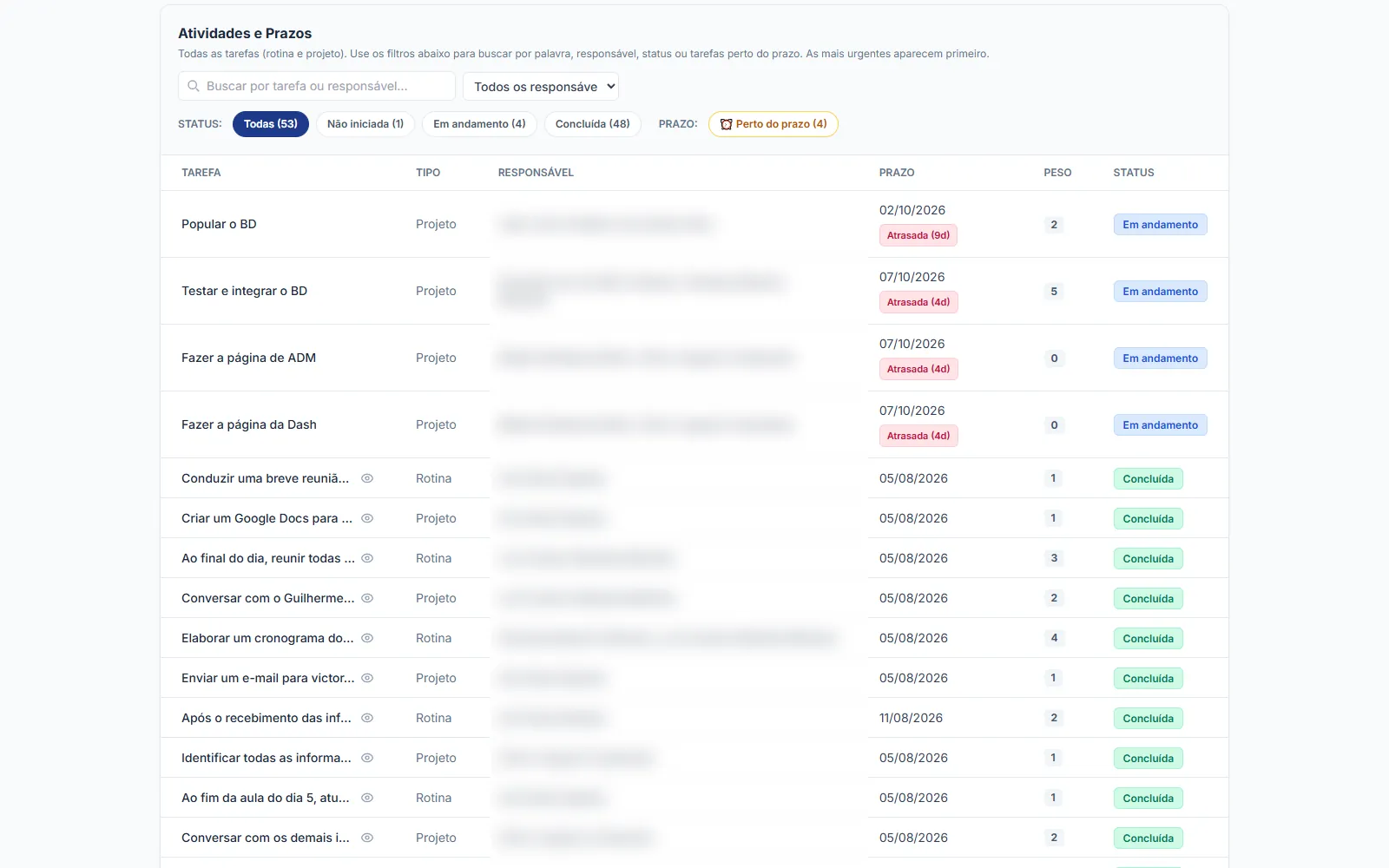Enable the Perto do prazo (4) filter

click(773, 124)
